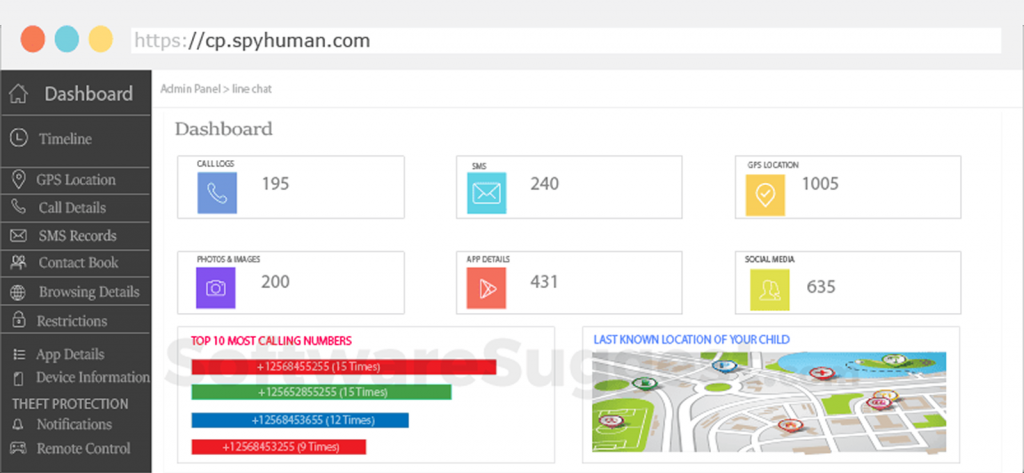This screenshot has width=1024, height=473.
Task: Go to Browsing Details in sidebar
Action: [88, 292]
